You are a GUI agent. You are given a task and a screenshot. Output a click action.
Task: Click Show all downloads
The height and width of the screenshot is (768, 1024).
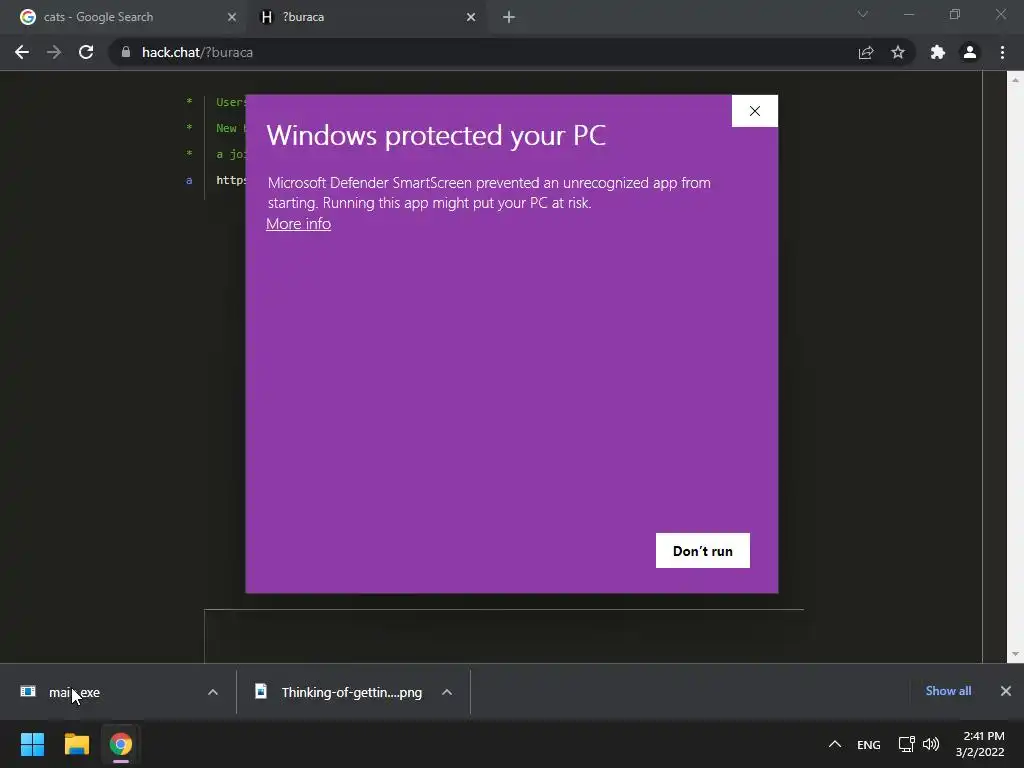point(948,691)
